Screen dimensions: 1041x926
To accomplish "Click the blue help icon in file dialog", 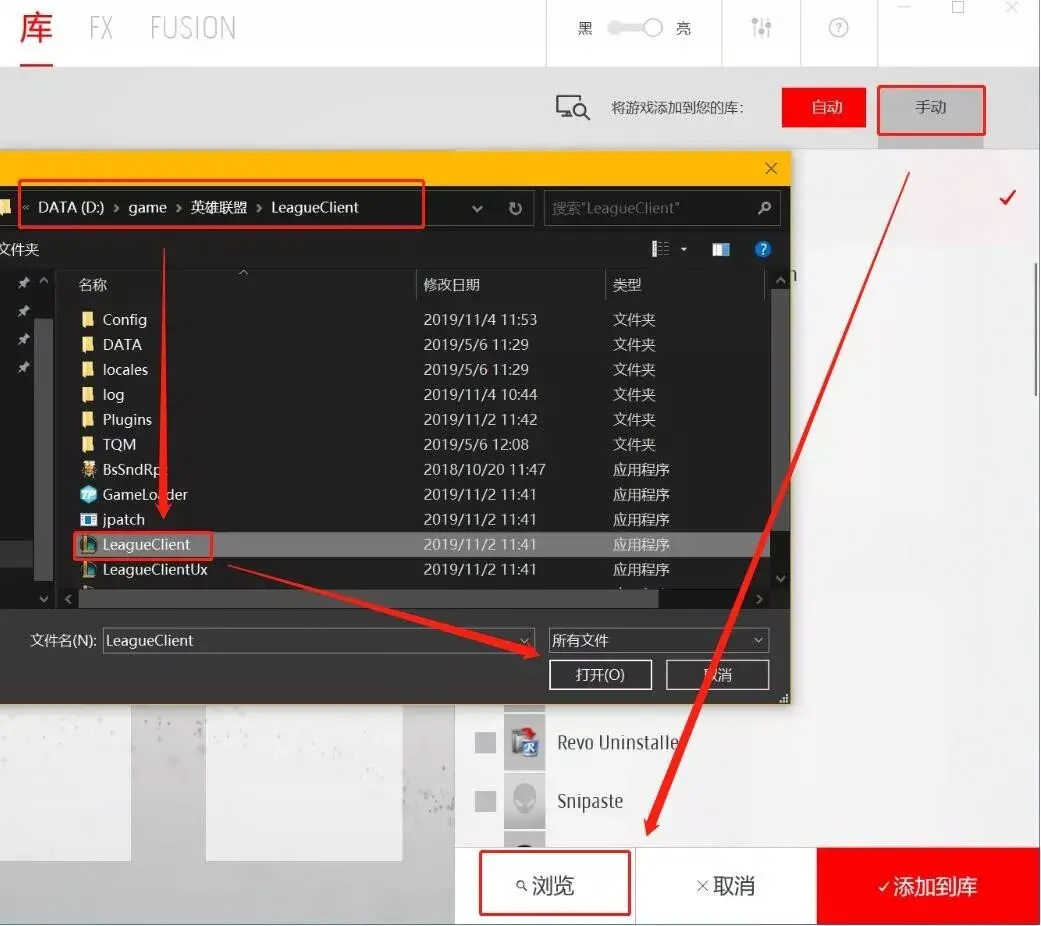I will [x=762, y=249].
